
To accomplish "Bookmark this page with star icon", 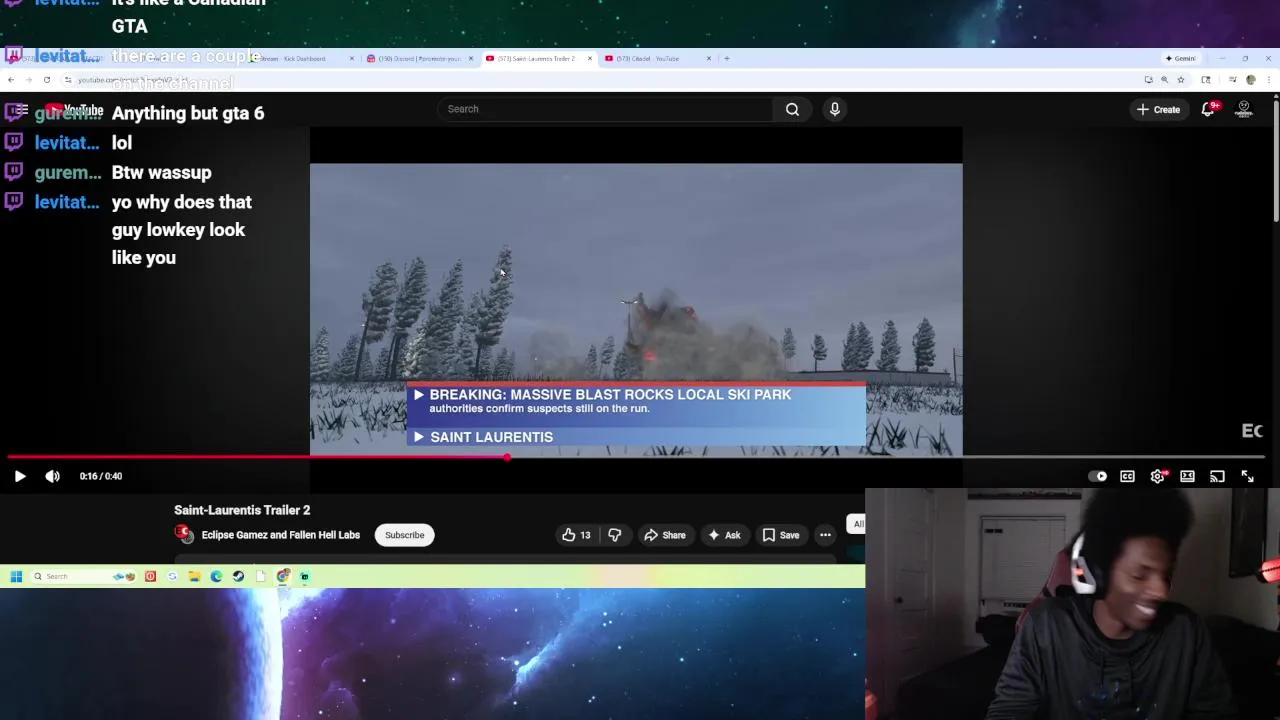I will 1181,80.
